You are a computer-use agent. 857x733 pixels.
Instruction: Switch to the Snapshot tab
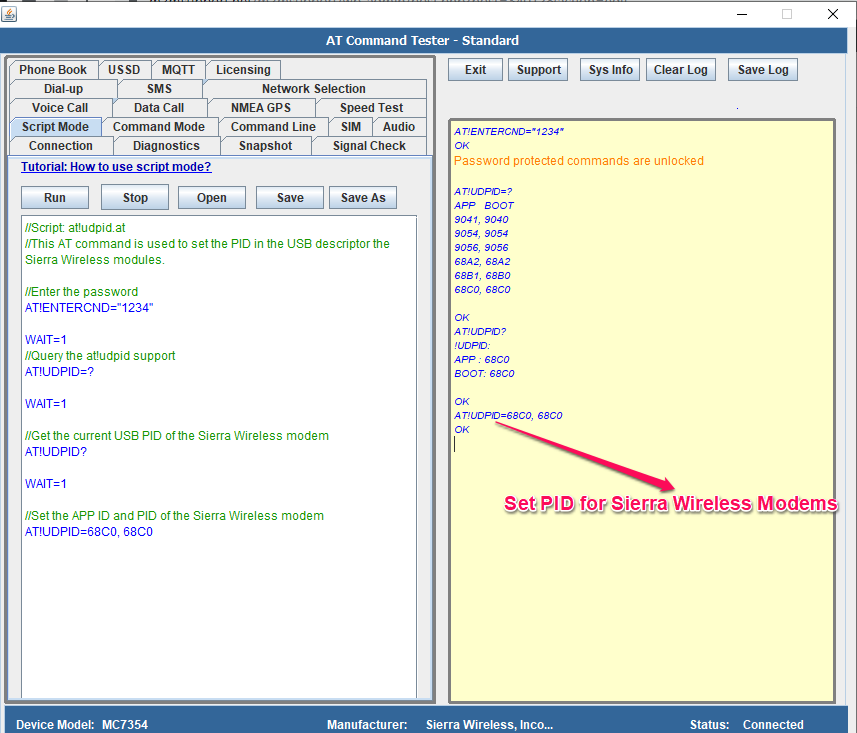(x=266, y=146)
